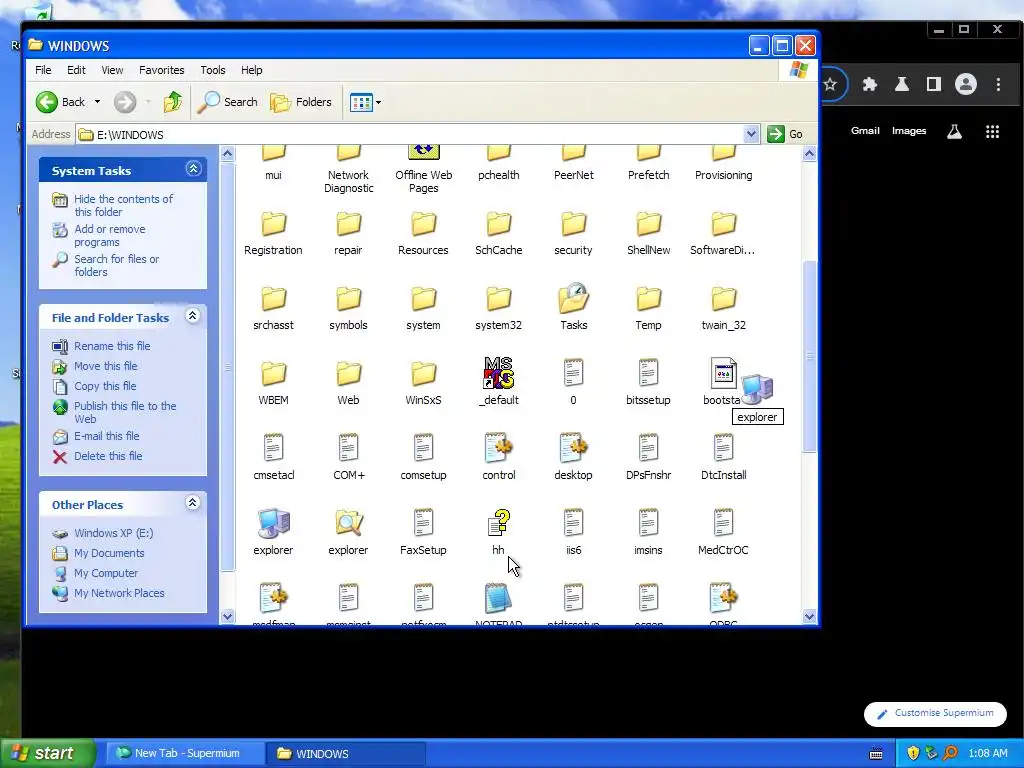Open Google apps grid in Supermium
This screenshot has height=768, width=1024.
(x=992, y=132)
